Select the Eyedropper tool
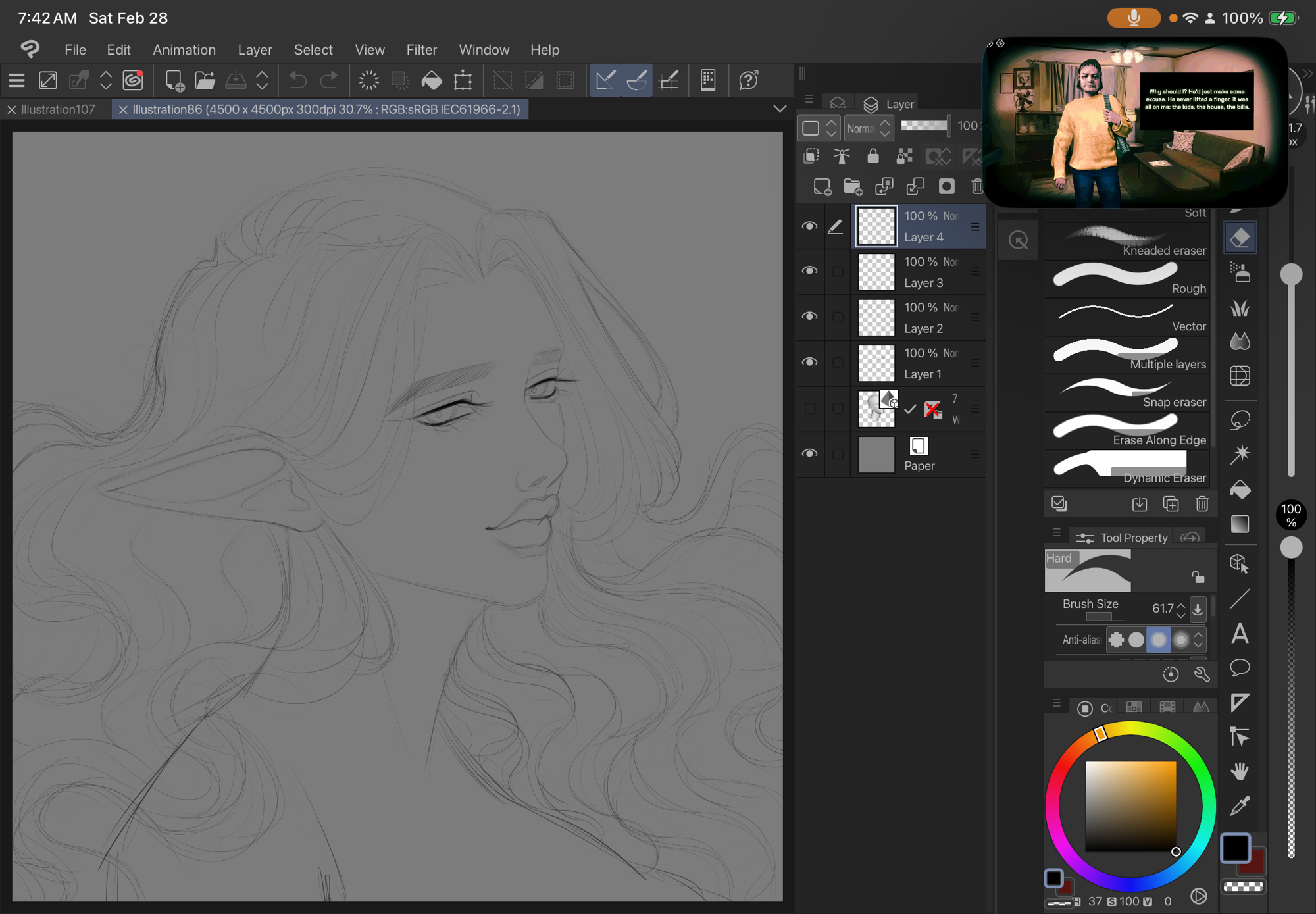Screen dimensions: 1316x914 click(1240, 805)
